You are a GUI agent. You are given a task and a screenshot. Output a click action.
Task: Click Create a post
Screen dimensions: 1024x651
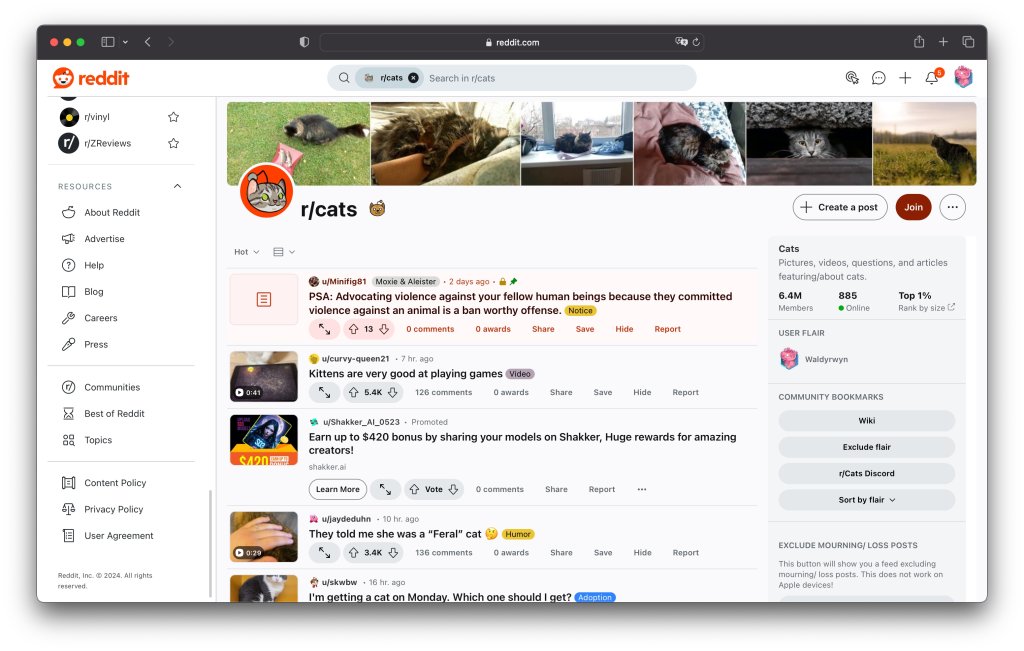(x=840, y=207)
